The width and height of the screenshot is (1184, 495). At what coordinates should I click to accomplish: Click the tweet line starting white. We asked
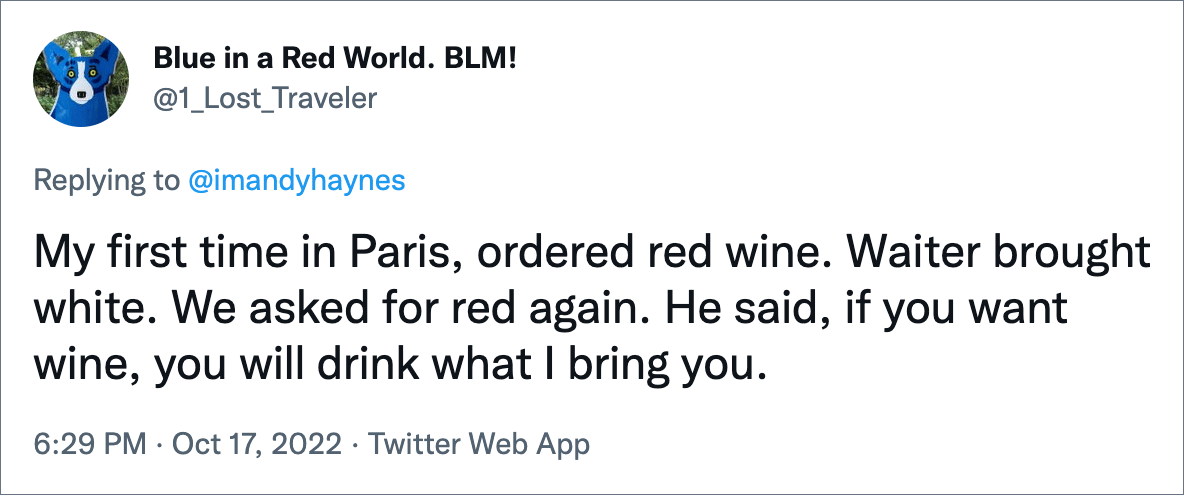pyautogui.click(x=550, y=311)
